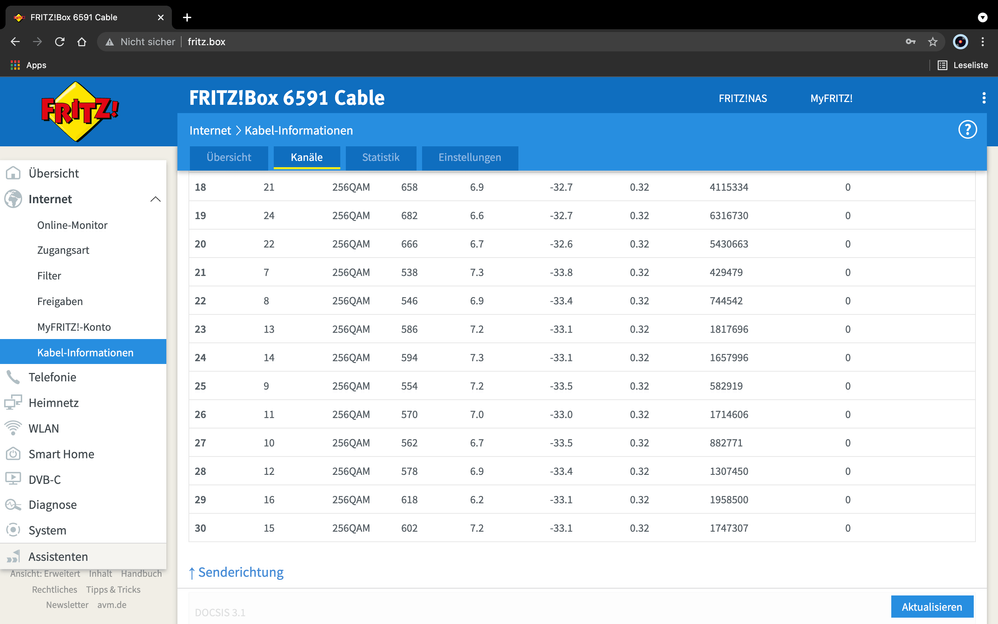Screen dimensions: 998x624
Task: Collapse the Internet menu chevron
Action: tap(155, 199)
